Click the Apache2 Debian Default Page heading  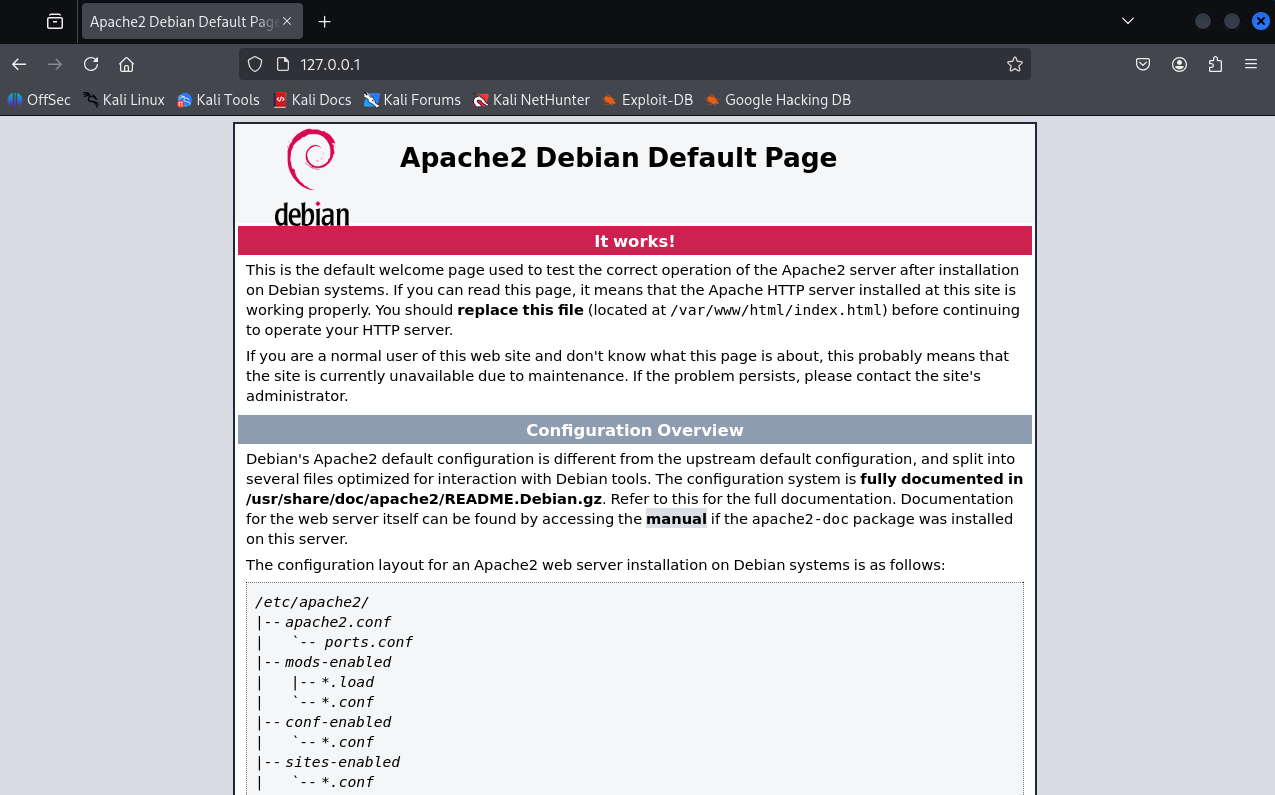tap(618, 158)
